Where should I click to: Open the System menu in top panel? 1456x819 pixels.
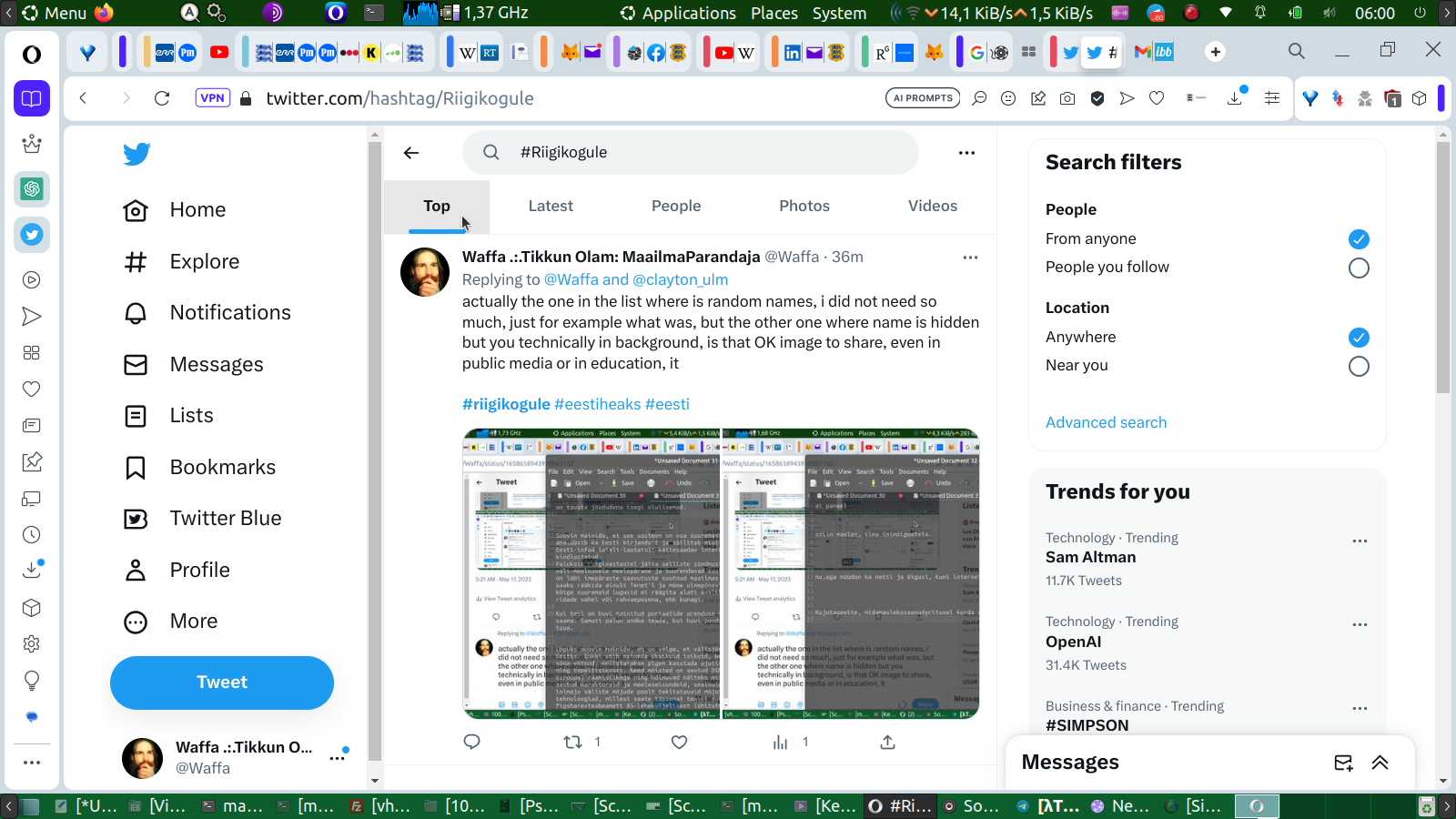[x=839, y=13]
